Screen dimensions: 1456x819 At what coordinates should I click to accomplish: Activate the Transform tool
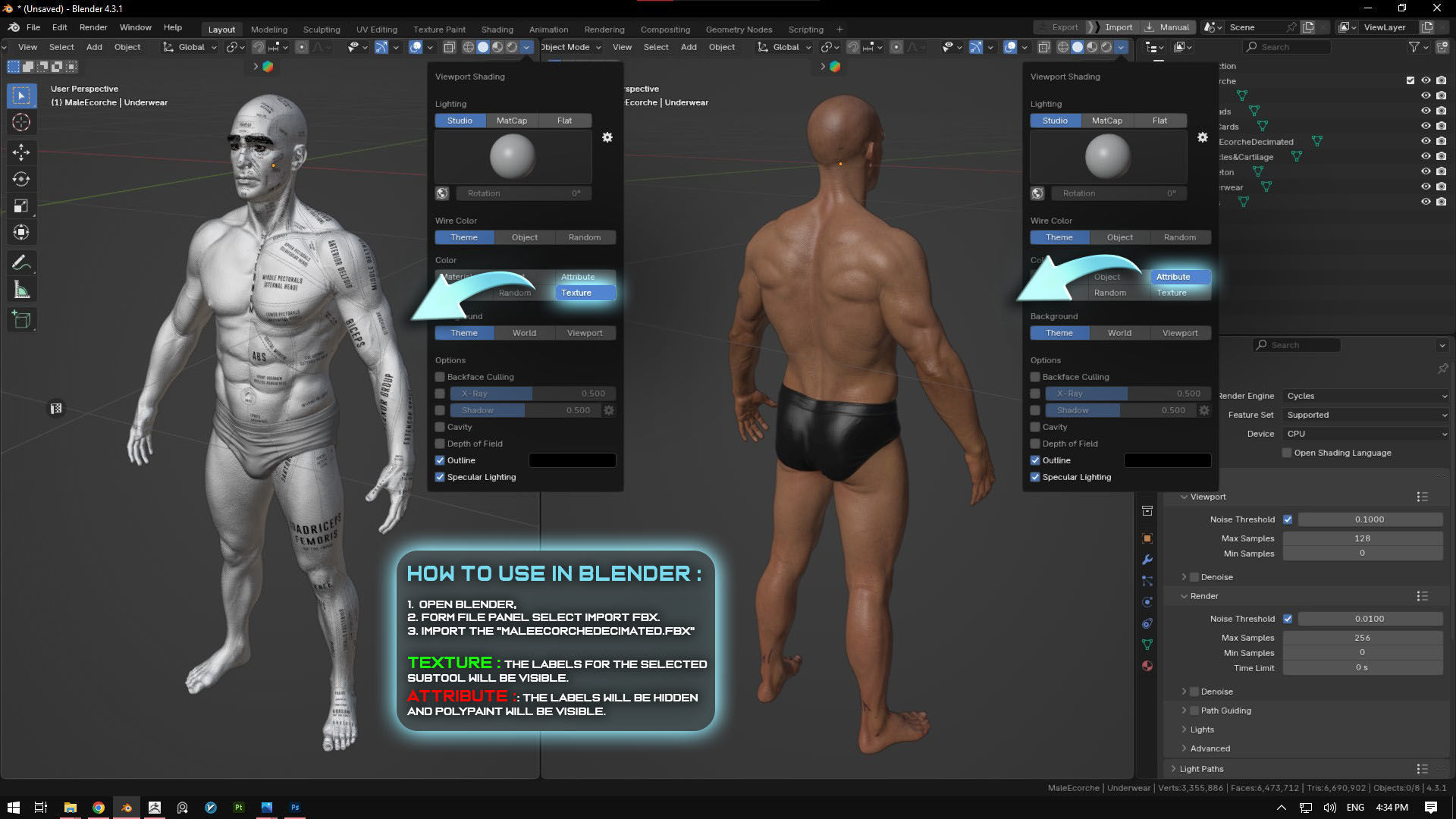pyautogui.click(x=21, y=232)
